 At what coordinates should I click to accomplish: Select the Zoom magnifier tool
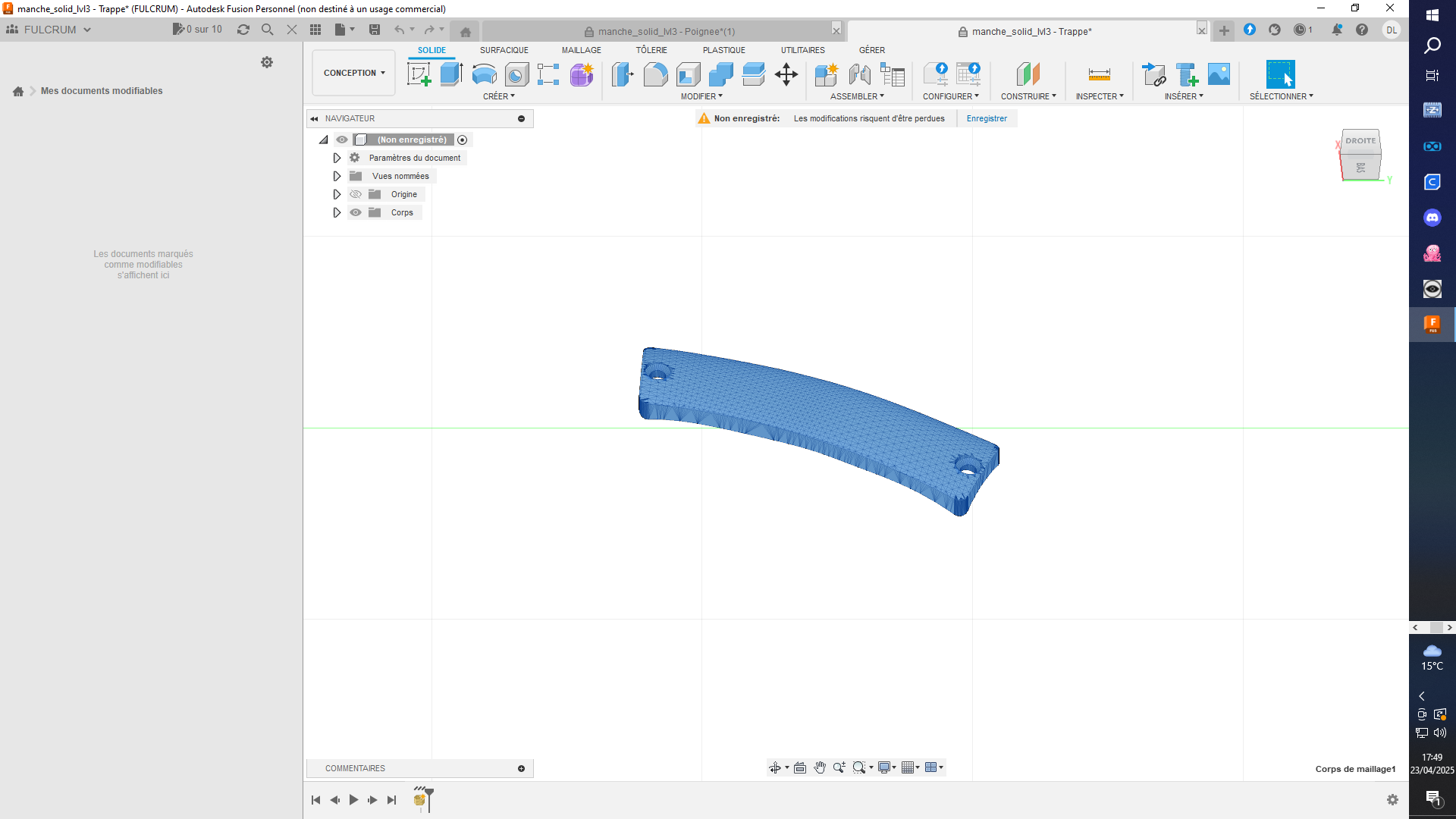pyautogui.click(x=839, y=767)
